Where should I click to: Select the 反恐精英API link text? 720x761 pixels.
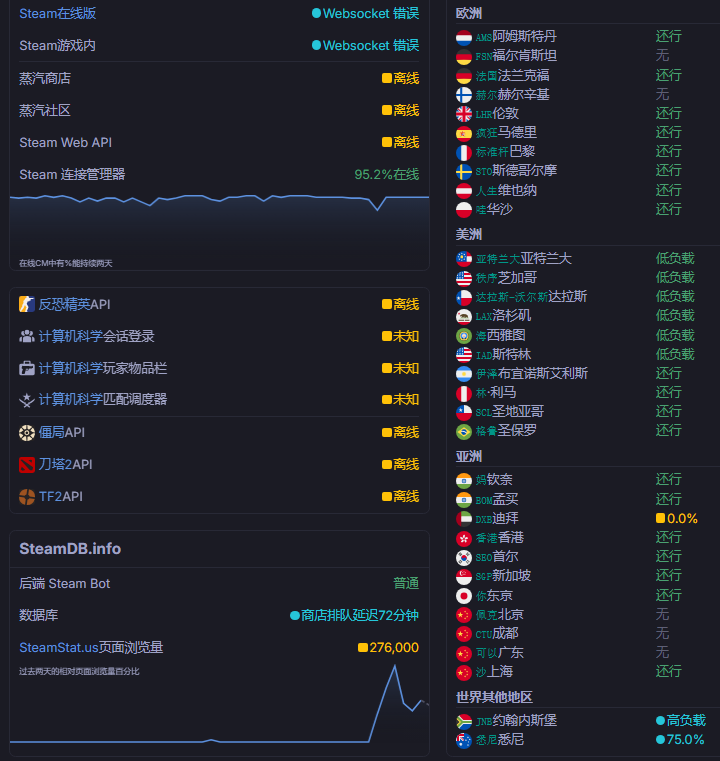74,304
